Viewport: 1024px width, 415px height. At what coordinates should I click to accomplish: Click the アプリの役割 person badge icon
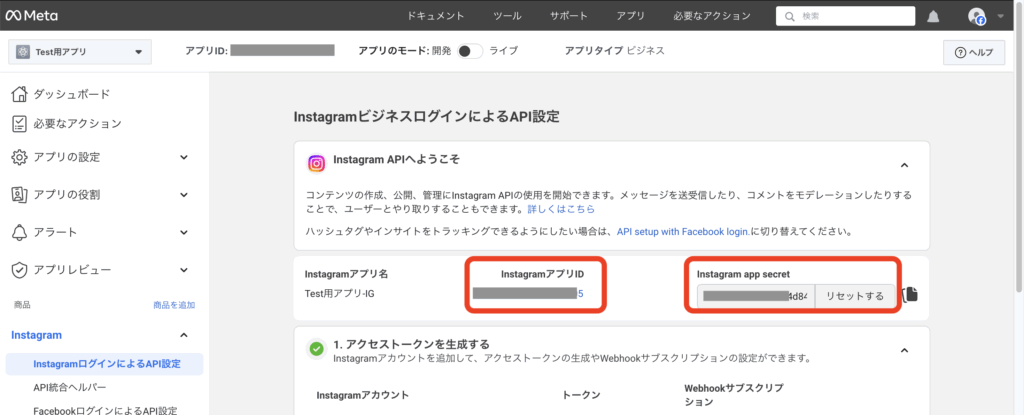pos(20,195)
